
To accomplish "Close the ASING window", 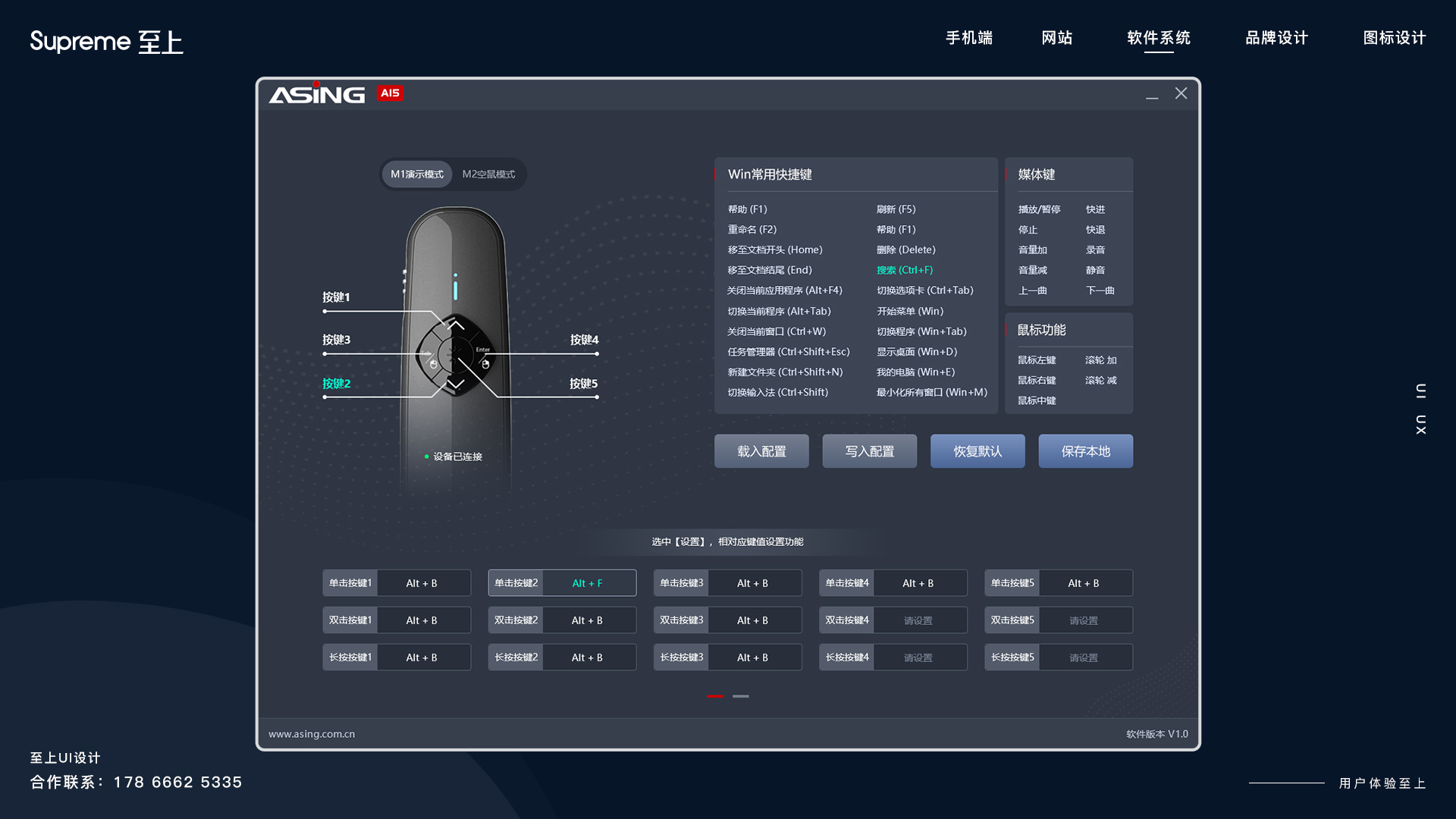I will point(1181,93).
